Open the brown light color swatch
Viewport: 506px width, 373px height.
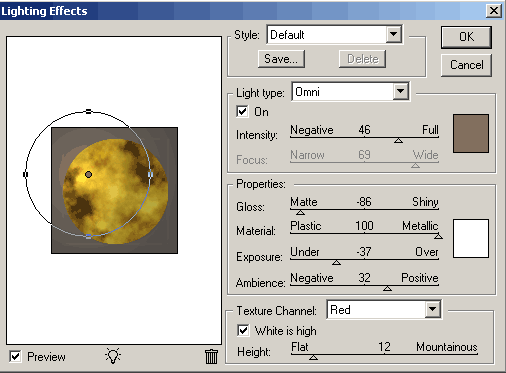pyautogui.click(x=471, y=133)
